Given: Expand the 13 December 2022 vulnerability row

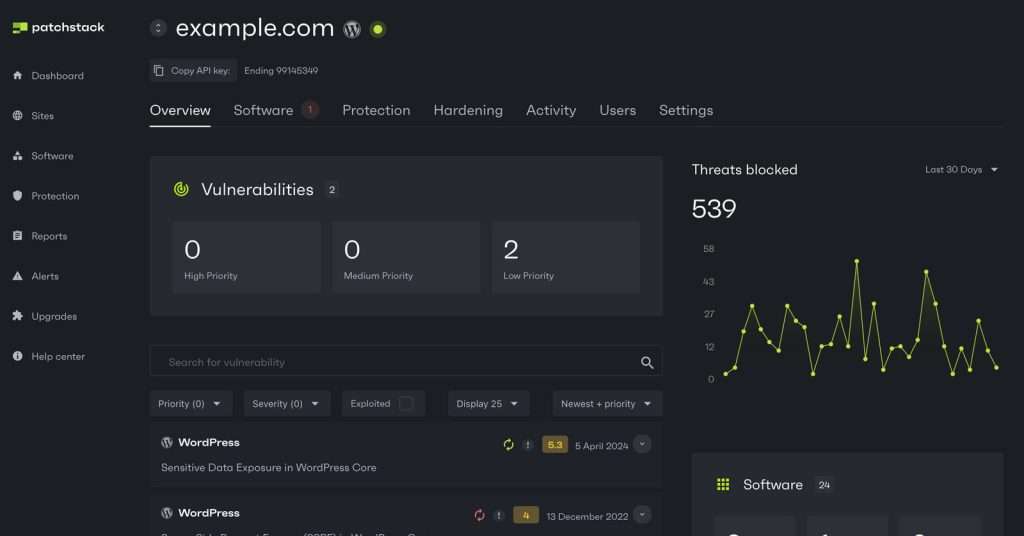Looking at the screenshot, I should (642, 514).
